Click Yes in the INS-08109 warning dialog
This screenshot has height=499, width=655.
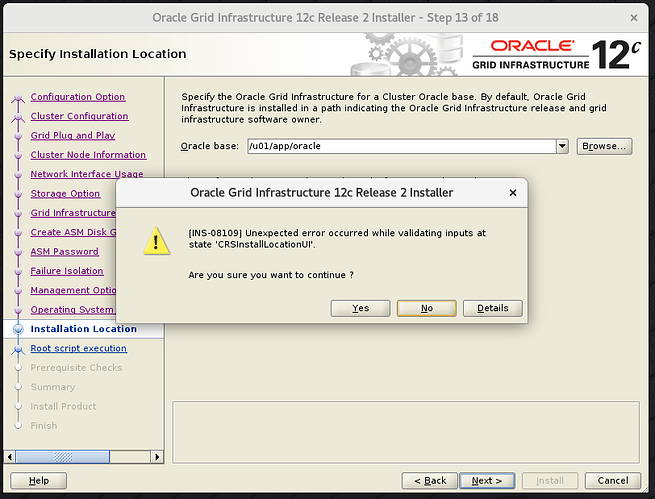(x=360, y=308)
